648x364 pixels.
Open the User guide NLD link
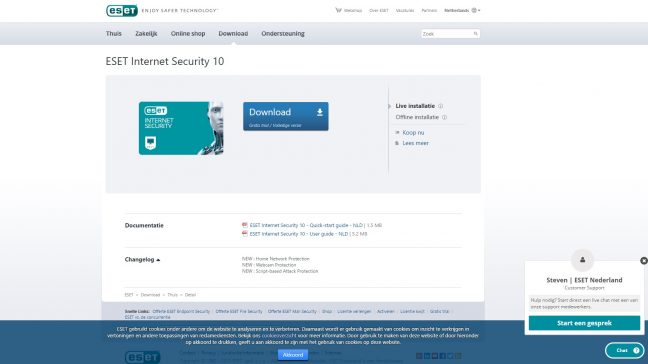[299, 234]
